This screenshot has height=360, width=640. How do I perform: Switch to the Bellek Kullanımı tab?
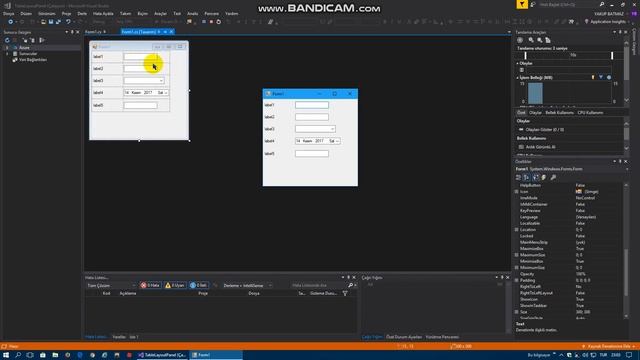[x=559, y=113]
